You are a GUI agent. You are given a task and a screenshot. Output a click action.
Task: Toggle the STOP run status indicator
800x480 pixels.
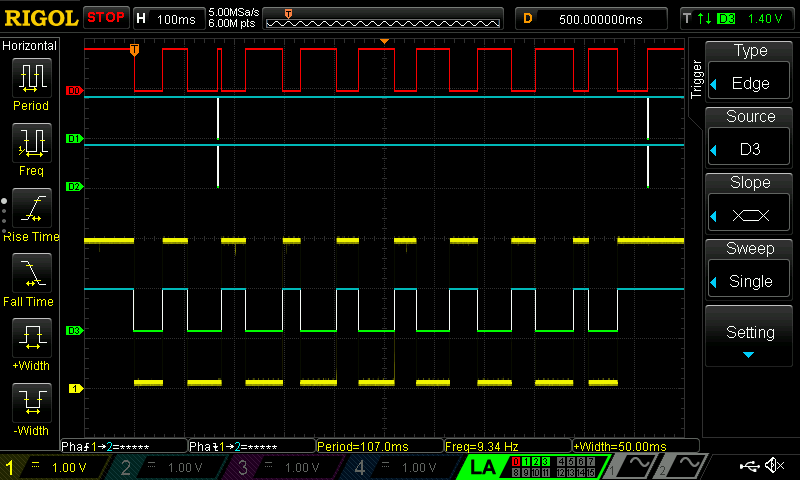(x=106, y=18)
